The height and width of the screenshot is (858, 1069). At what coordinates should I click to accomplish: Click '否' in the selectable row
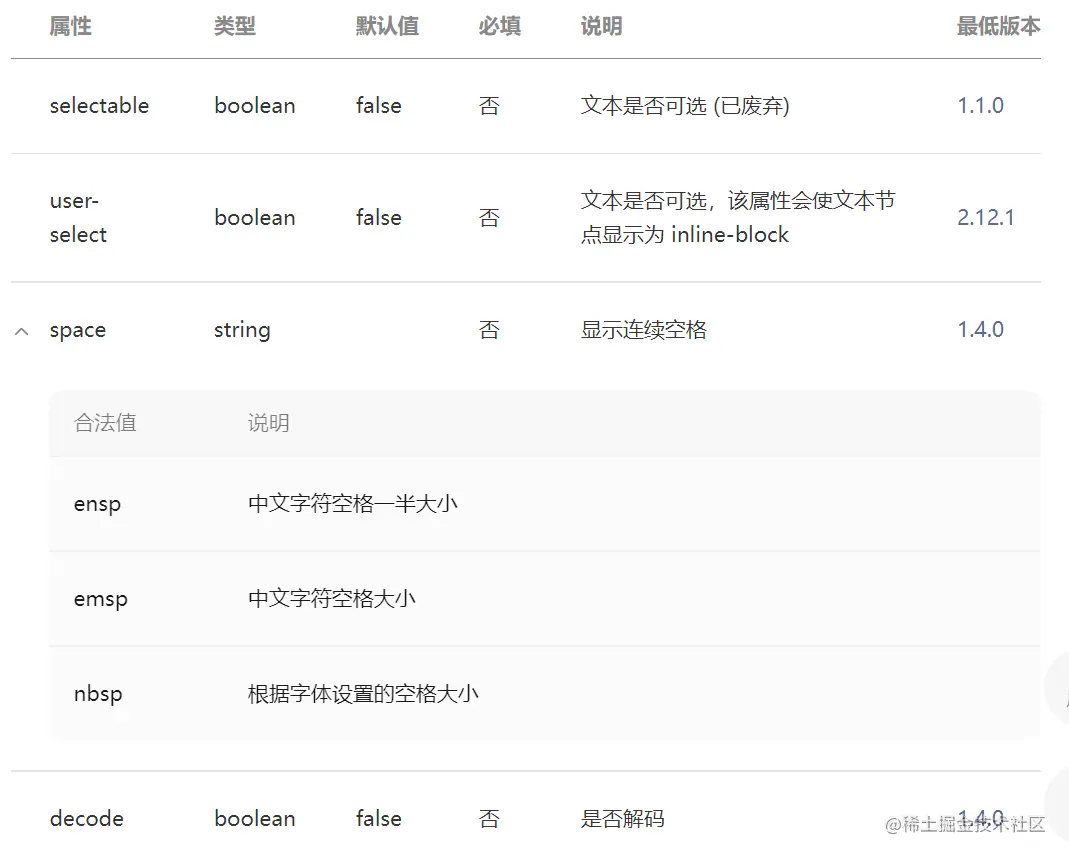[490, 106]
